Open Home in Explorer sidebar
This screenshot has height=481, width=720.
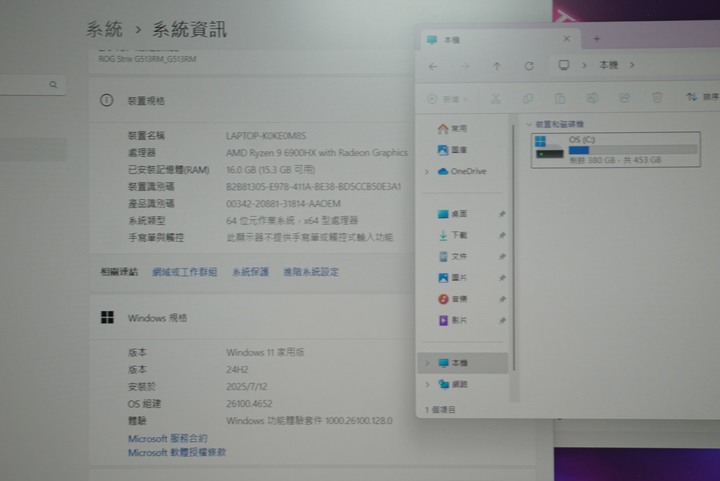[452, 129]
